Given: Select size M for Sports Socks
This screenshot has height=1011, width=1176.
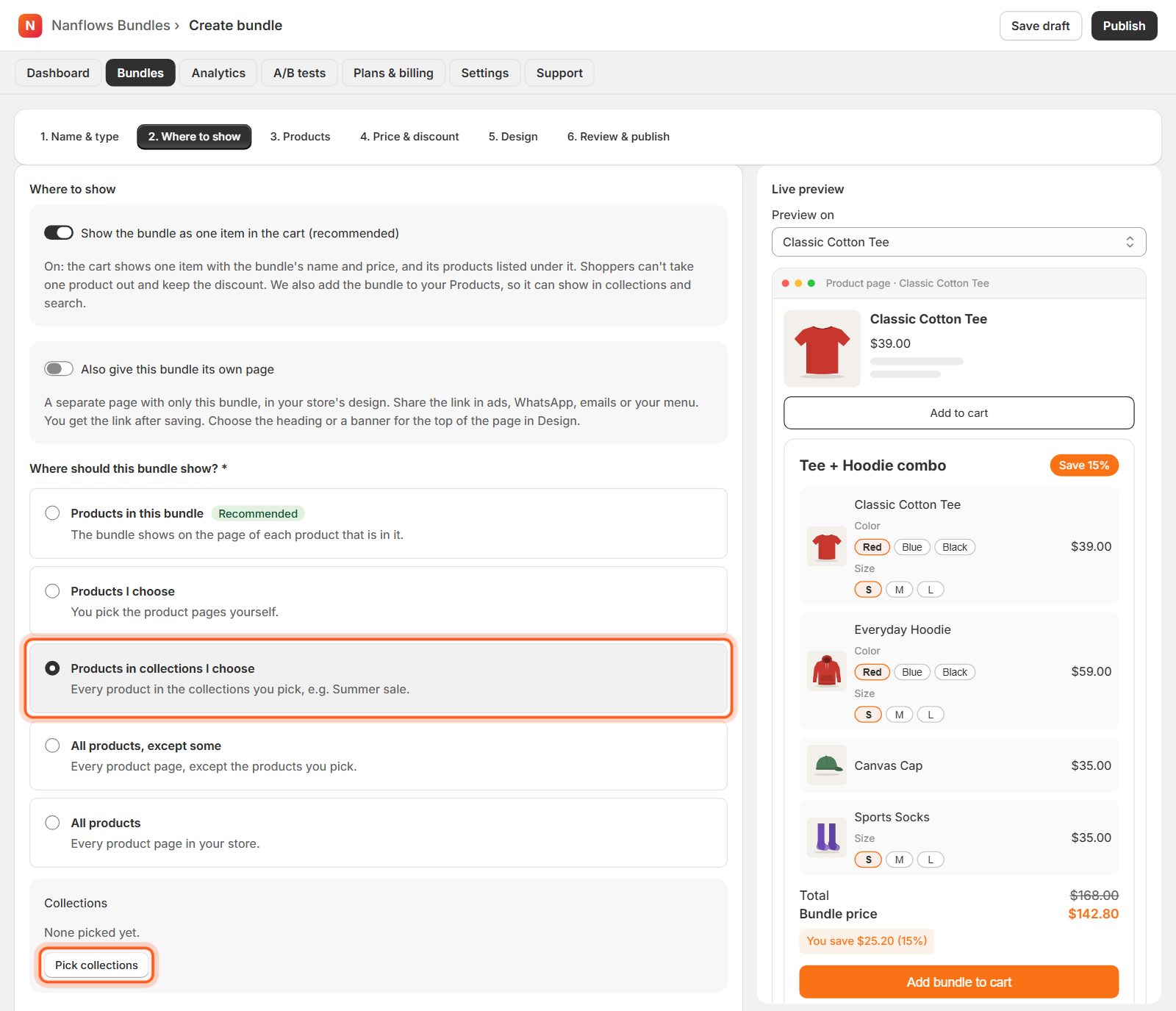Looking at the screenshot, I should pos(899,860).
